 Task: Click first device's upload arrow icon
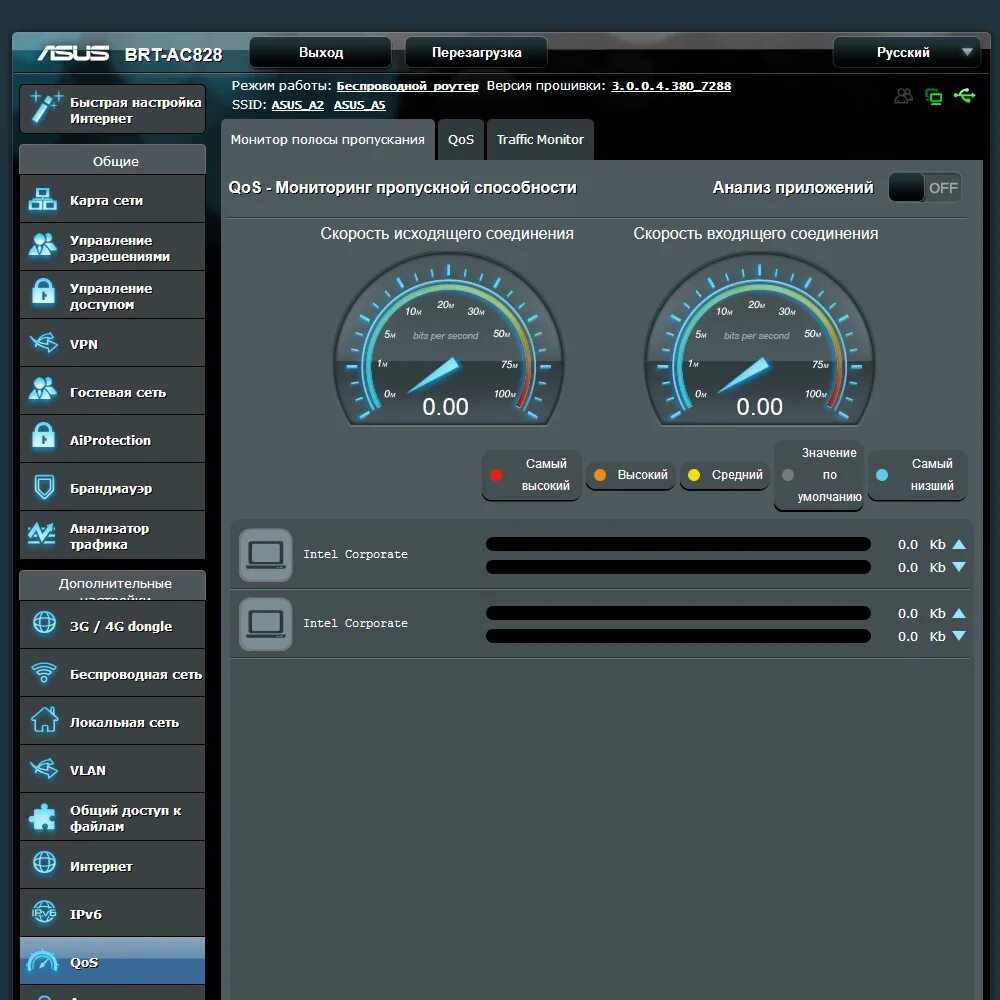pyautogui.click(x=959, y=544)
